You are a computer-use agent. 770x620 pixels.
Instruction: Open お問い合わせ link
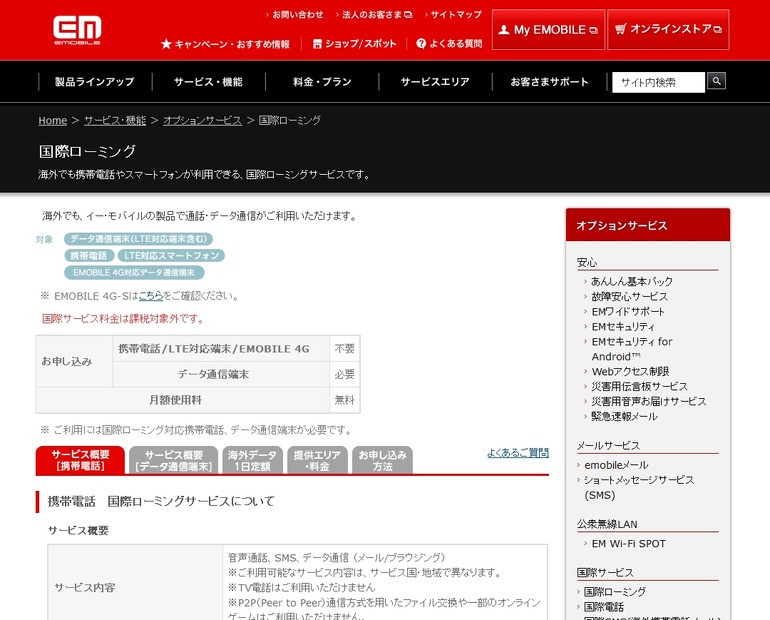[x=298, y=15]
